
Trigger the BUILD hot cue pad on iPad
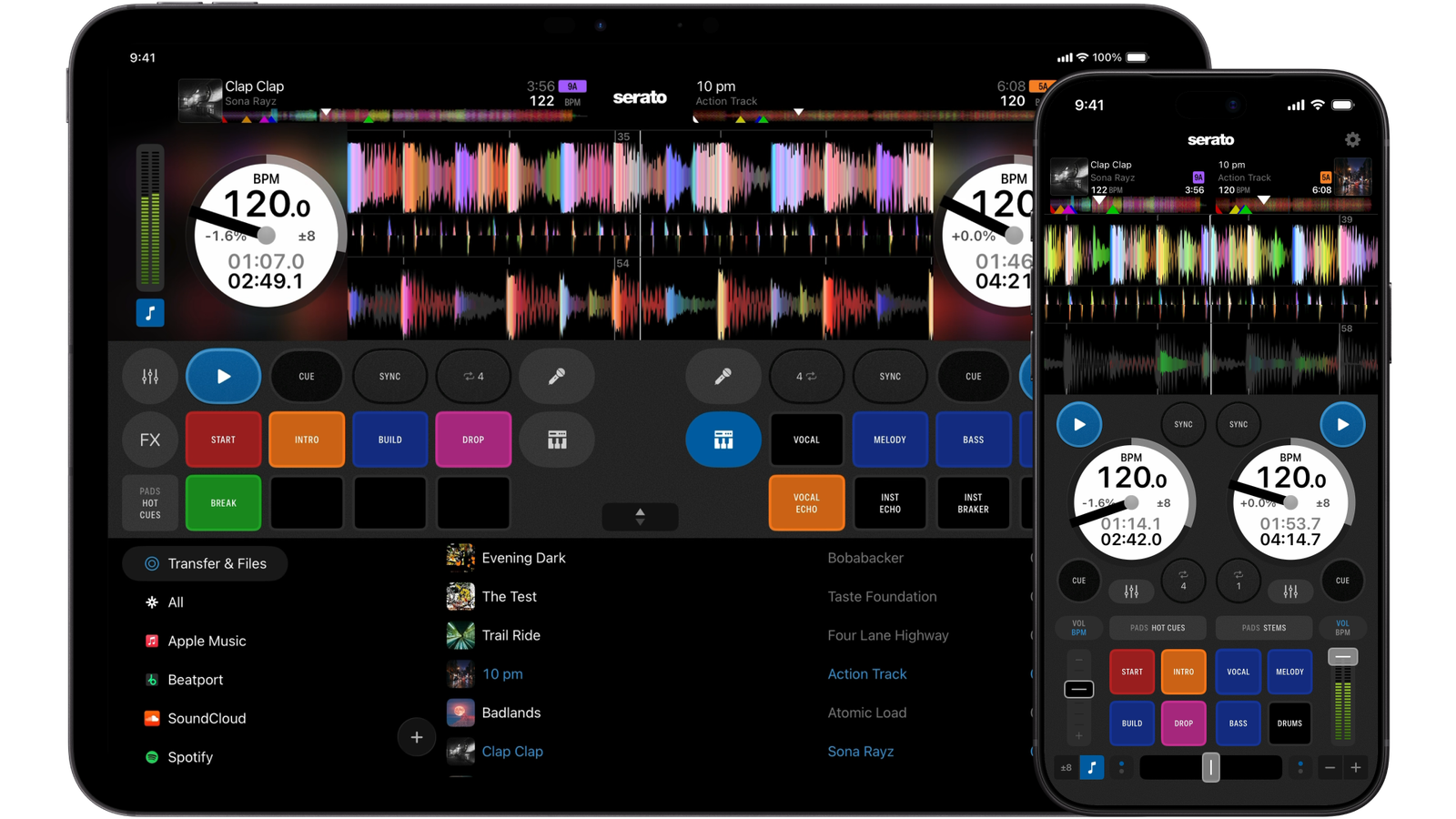click(x=389, y=440)
